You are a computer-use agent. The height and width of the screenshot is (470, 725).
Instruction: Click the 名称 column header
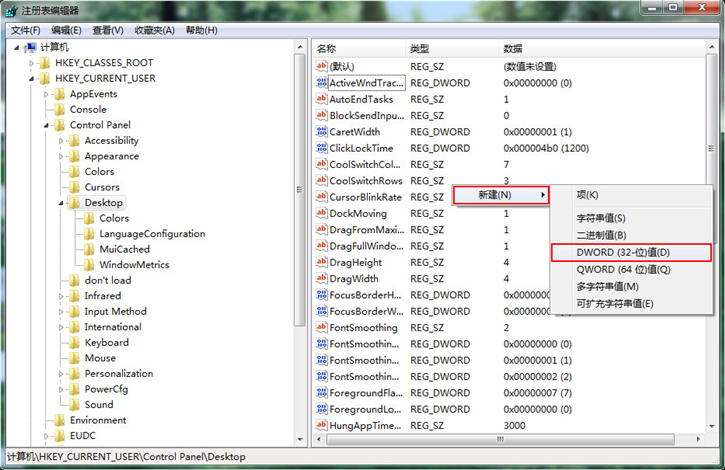(x=327, y=49)
